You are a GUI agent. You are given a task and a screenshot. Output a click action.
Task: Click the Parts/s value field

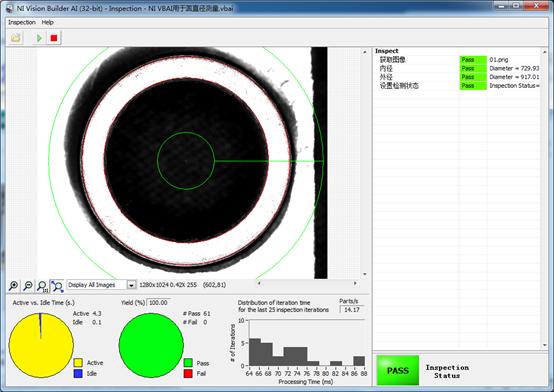(352, 310)
